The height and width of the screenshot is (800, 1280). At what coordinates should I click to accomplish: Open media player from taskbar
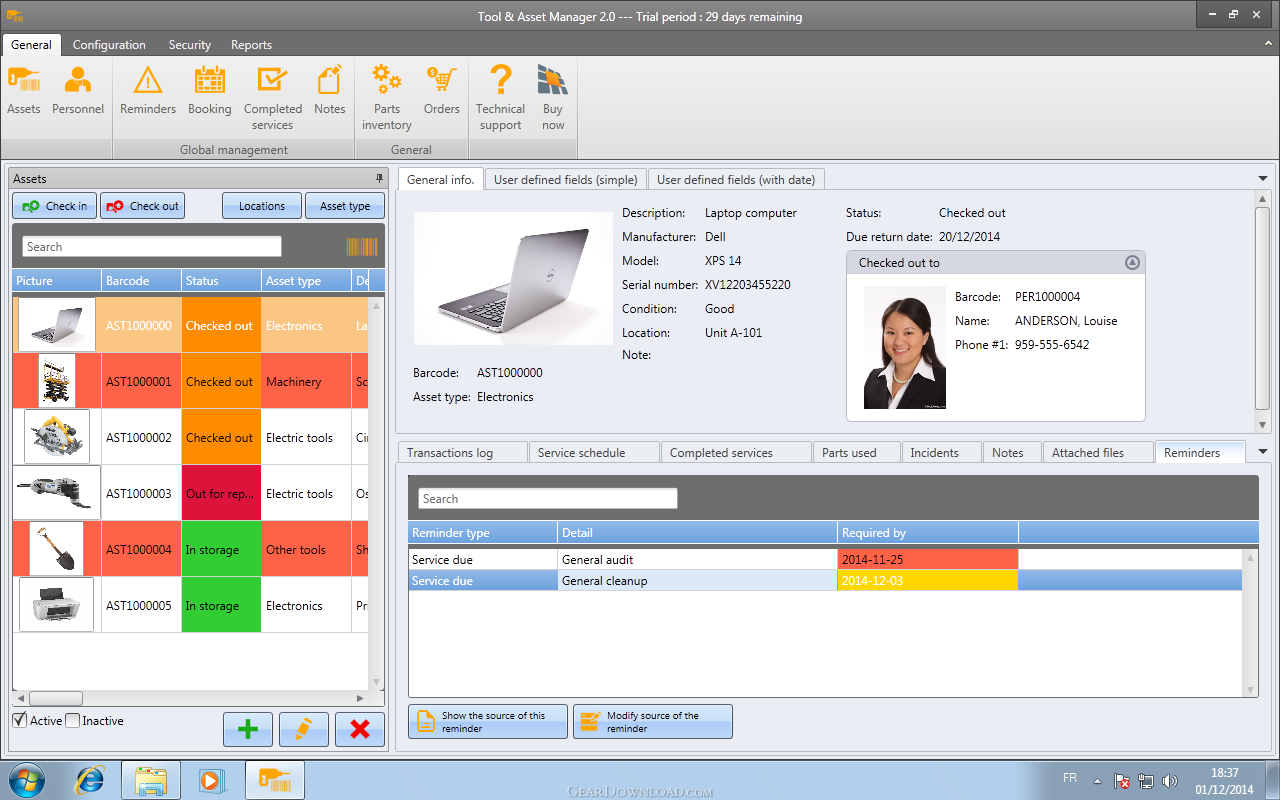(211, 780)
